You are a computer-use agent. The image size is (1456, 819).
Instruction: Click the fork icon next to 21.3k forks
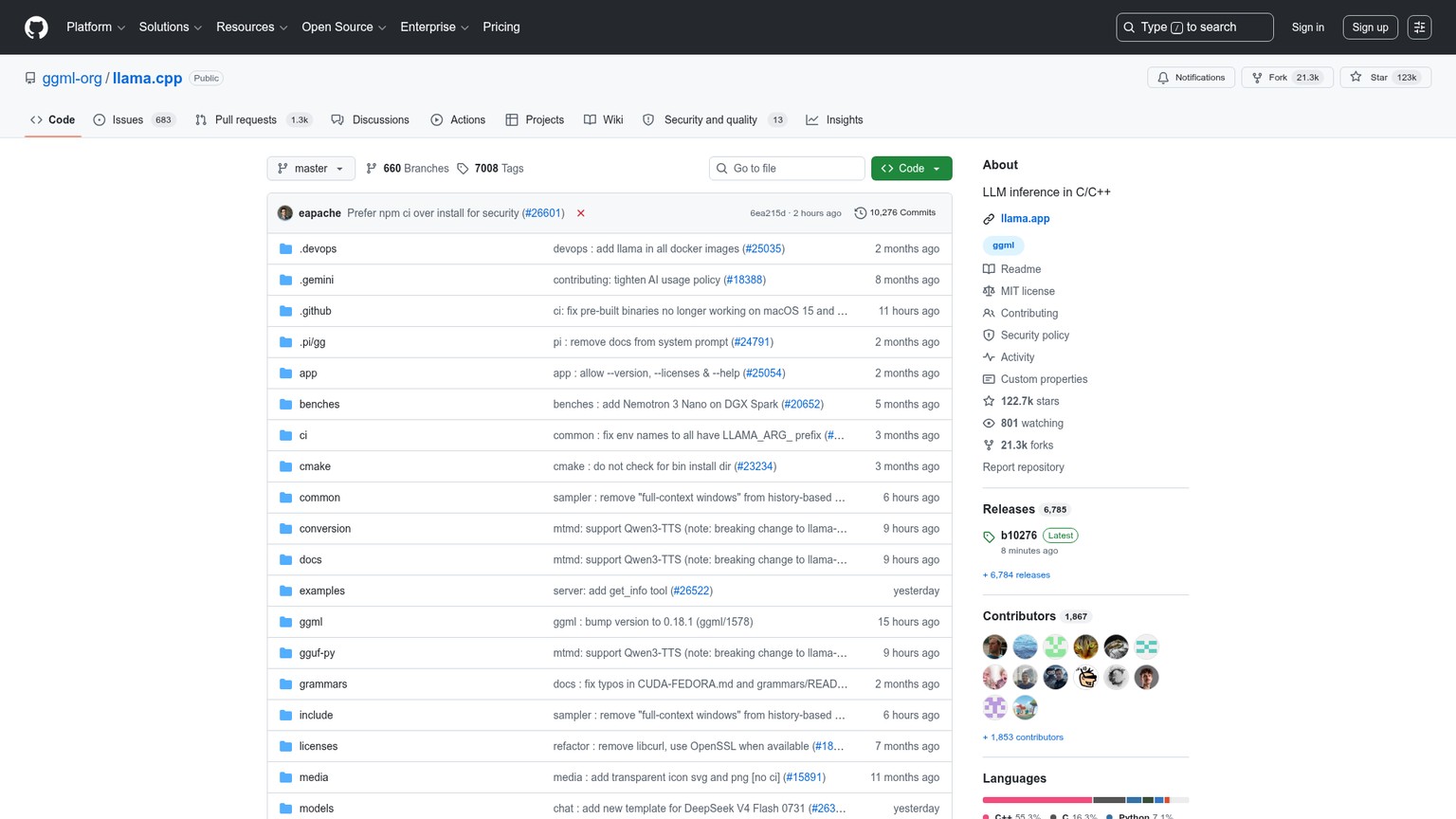[989, 445]
